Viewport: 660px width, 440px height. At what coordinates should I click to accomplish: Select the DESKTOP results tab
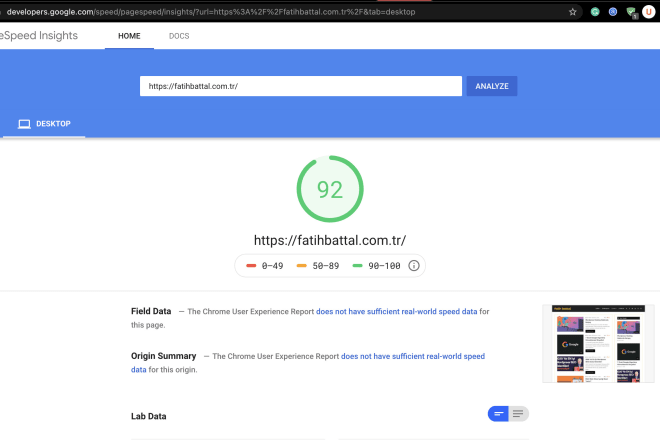[x=44, y=124]
